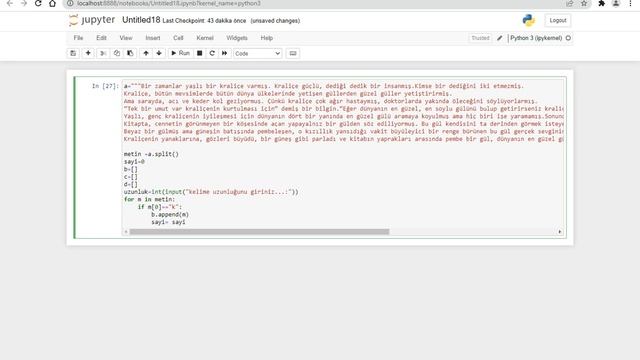Open the command palette keyboard icon

tap(293, 53)
